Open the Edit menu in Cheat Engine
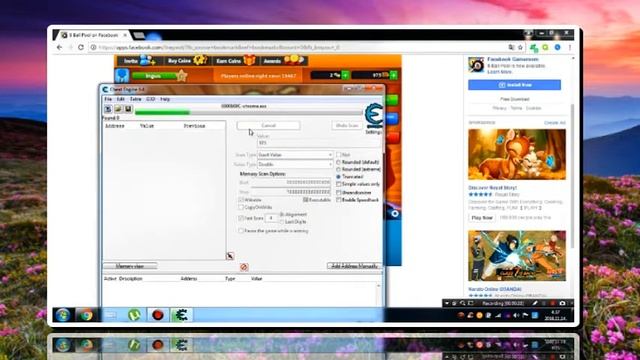 coord(121,99)
